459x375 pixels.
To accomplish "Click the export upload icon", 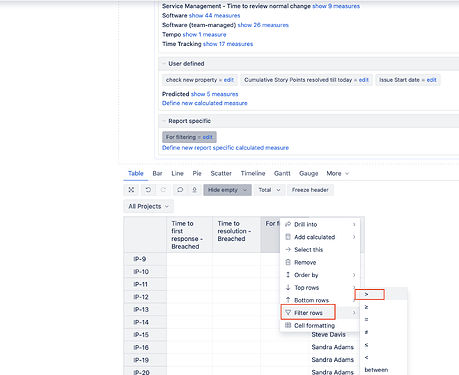I will pos(194,190).
